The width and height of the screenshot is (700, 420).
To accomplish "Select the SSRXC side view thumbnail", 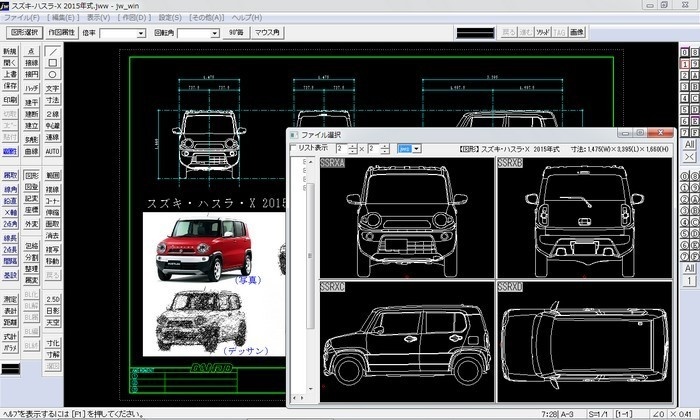I will point(407,342).
